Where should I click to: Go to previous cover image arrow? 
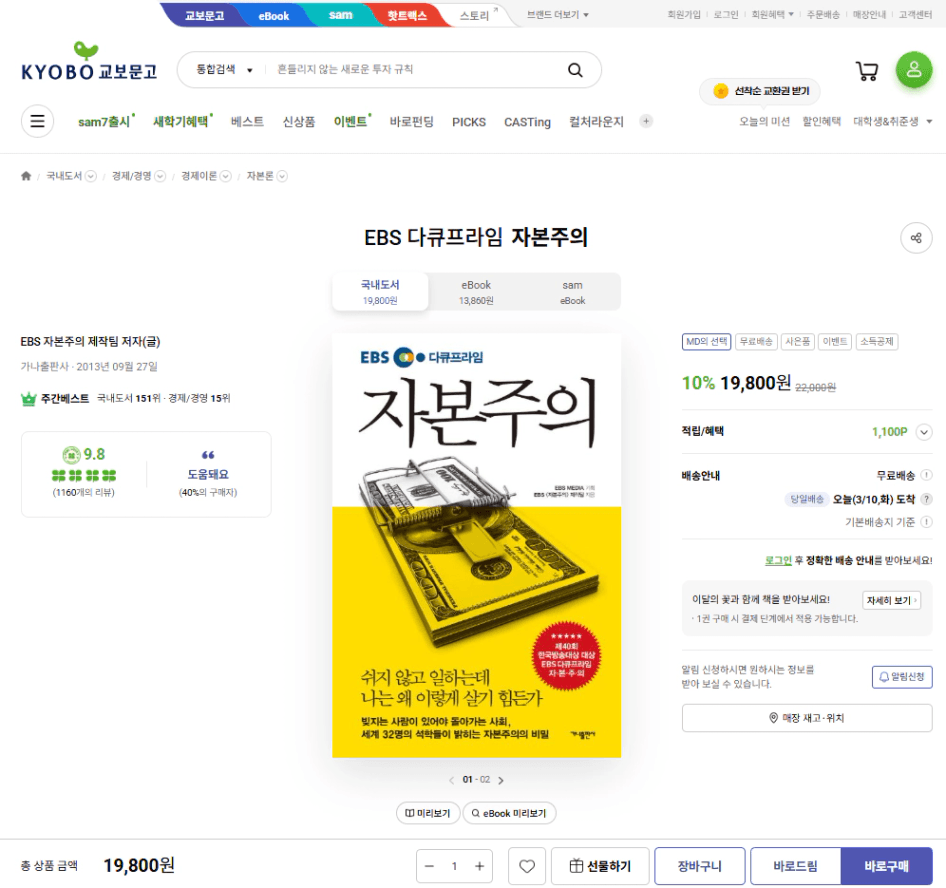coord(451,780)
